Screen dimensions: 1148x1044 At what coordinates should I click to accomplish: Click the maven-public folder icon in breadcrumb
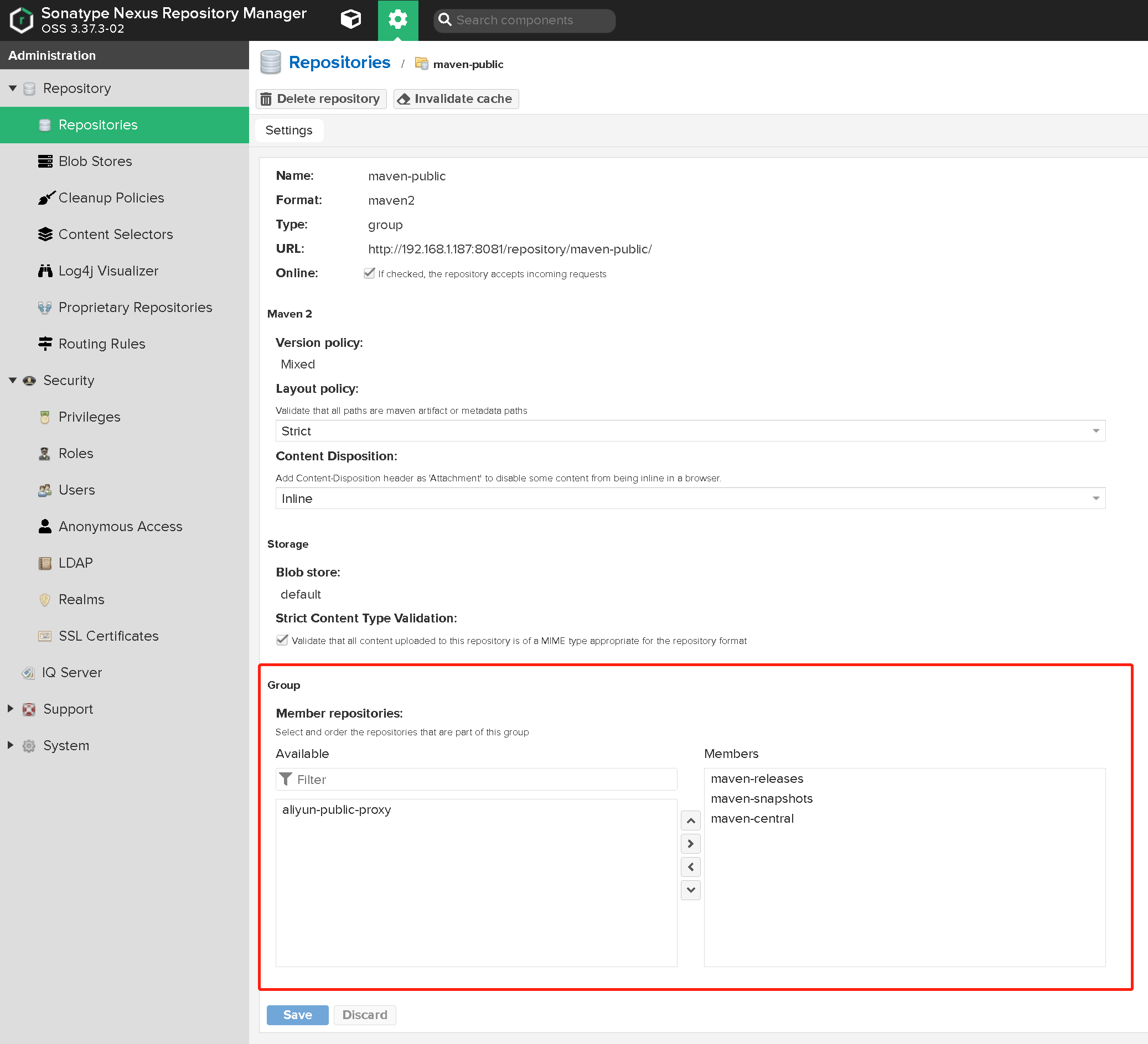tap(421, 63)
